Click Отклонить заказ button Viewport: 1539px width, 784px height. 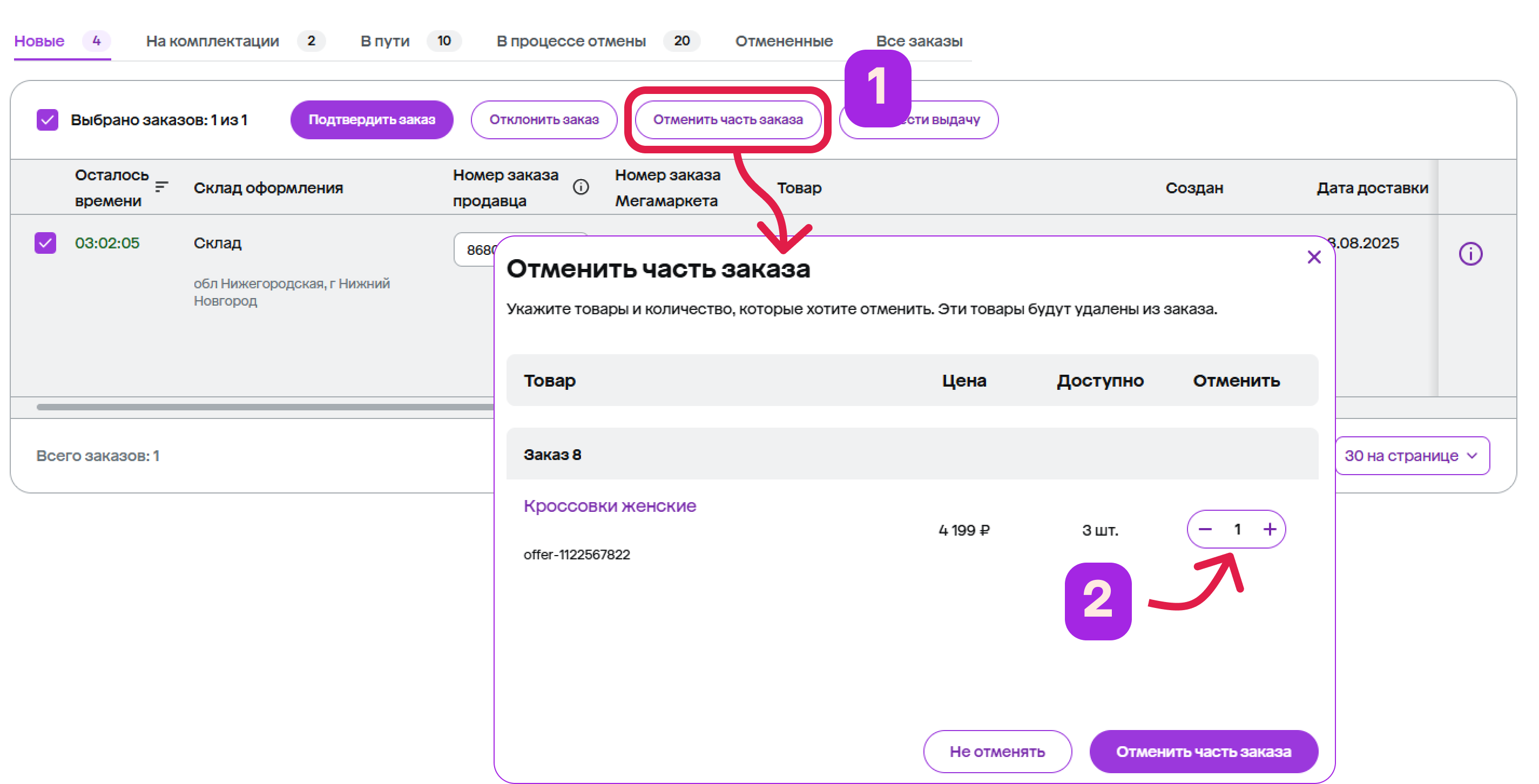point(544,119)
